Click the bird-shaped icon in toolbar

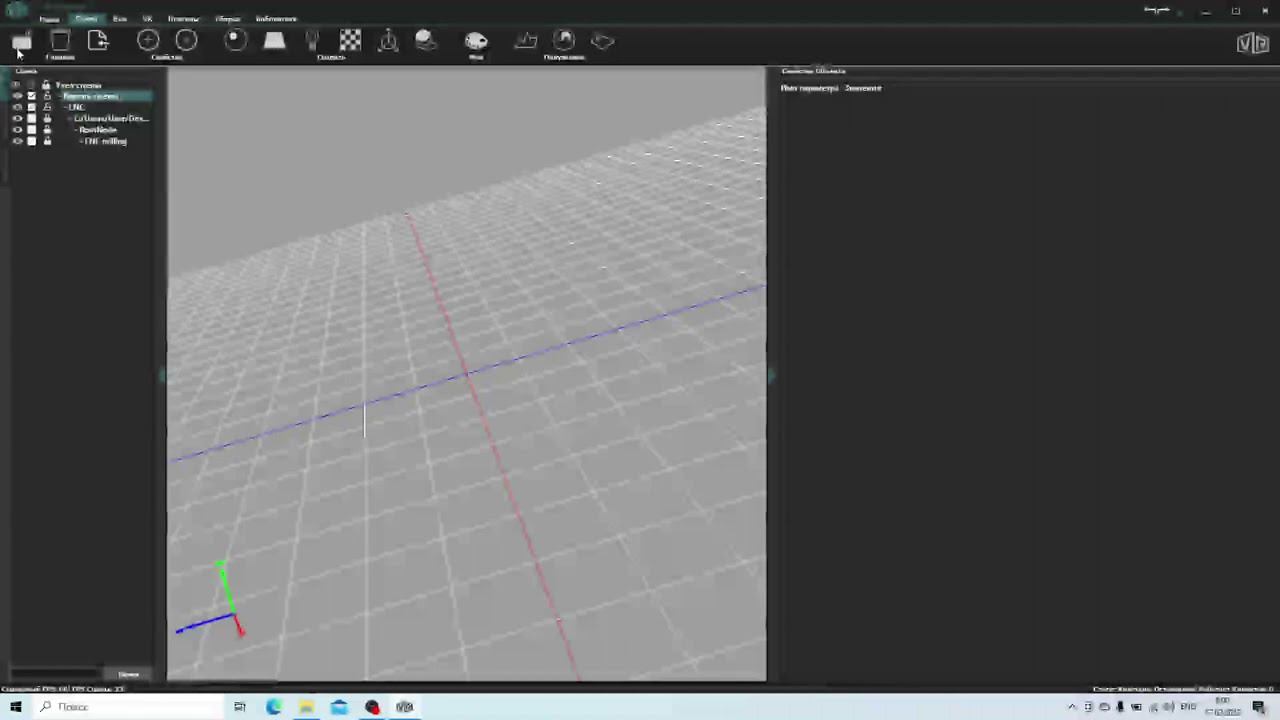click(476, 41)
